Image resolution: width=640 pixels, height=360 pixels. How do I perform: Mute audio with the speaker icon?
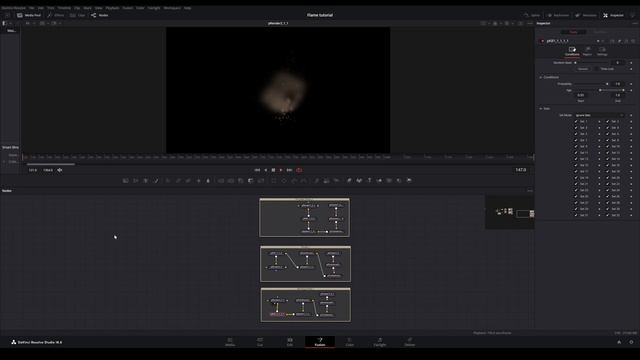point(60,170)
